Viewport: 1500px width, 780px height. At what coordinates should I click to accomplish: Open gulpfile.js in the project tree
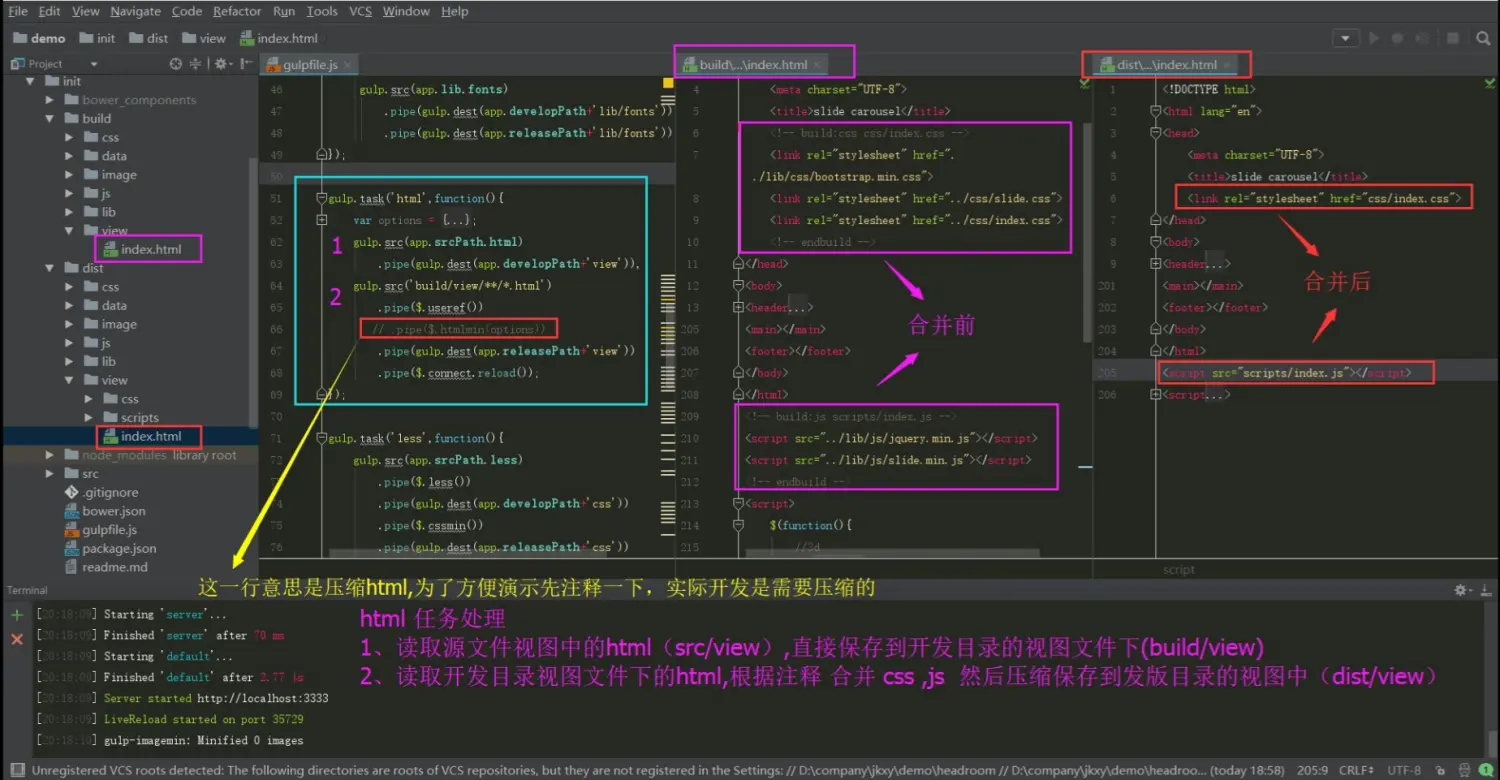point(101,530)
